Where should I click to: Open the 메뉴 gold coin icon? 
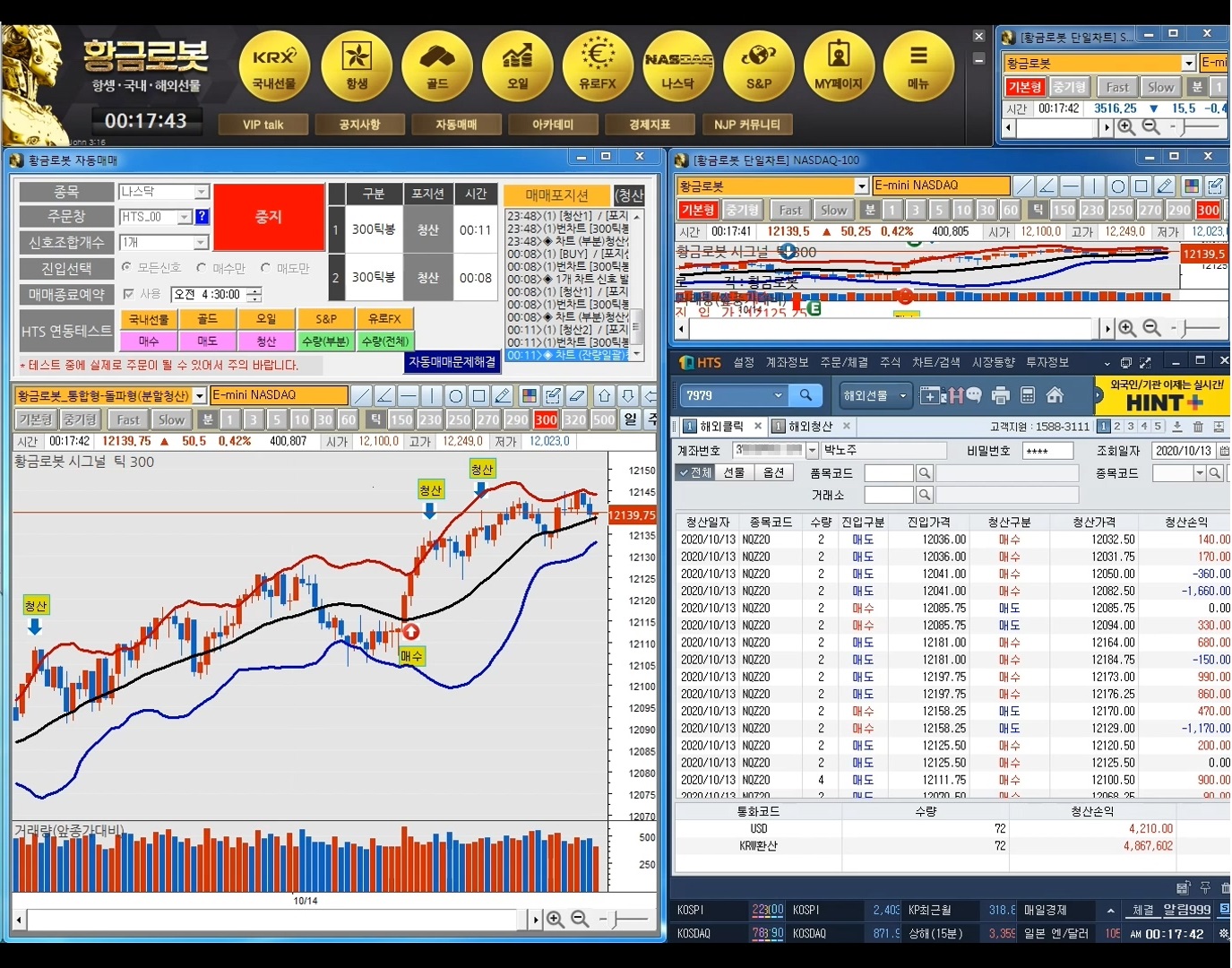(918, 66)
